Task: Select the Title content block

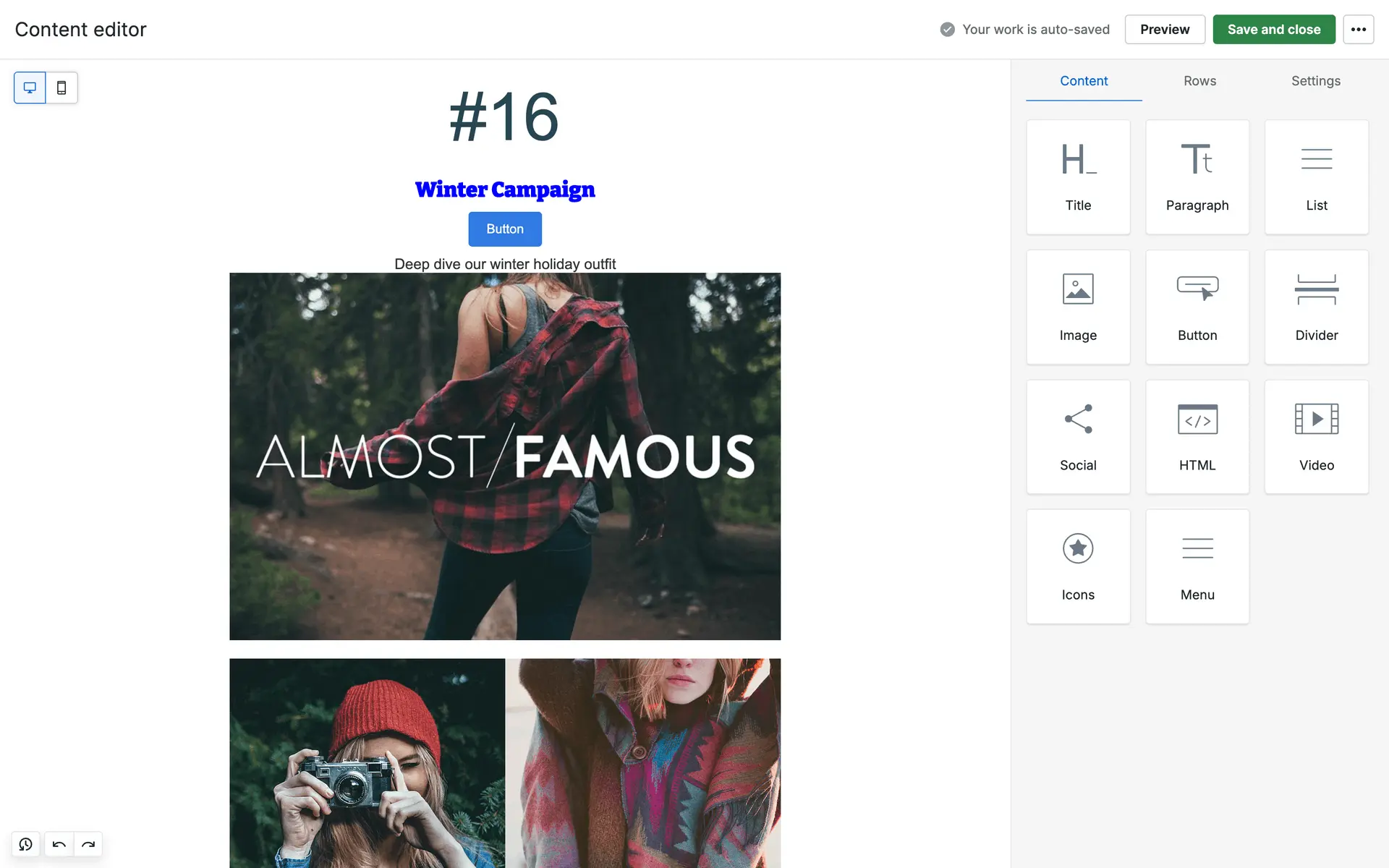Action: (1078, 177)
